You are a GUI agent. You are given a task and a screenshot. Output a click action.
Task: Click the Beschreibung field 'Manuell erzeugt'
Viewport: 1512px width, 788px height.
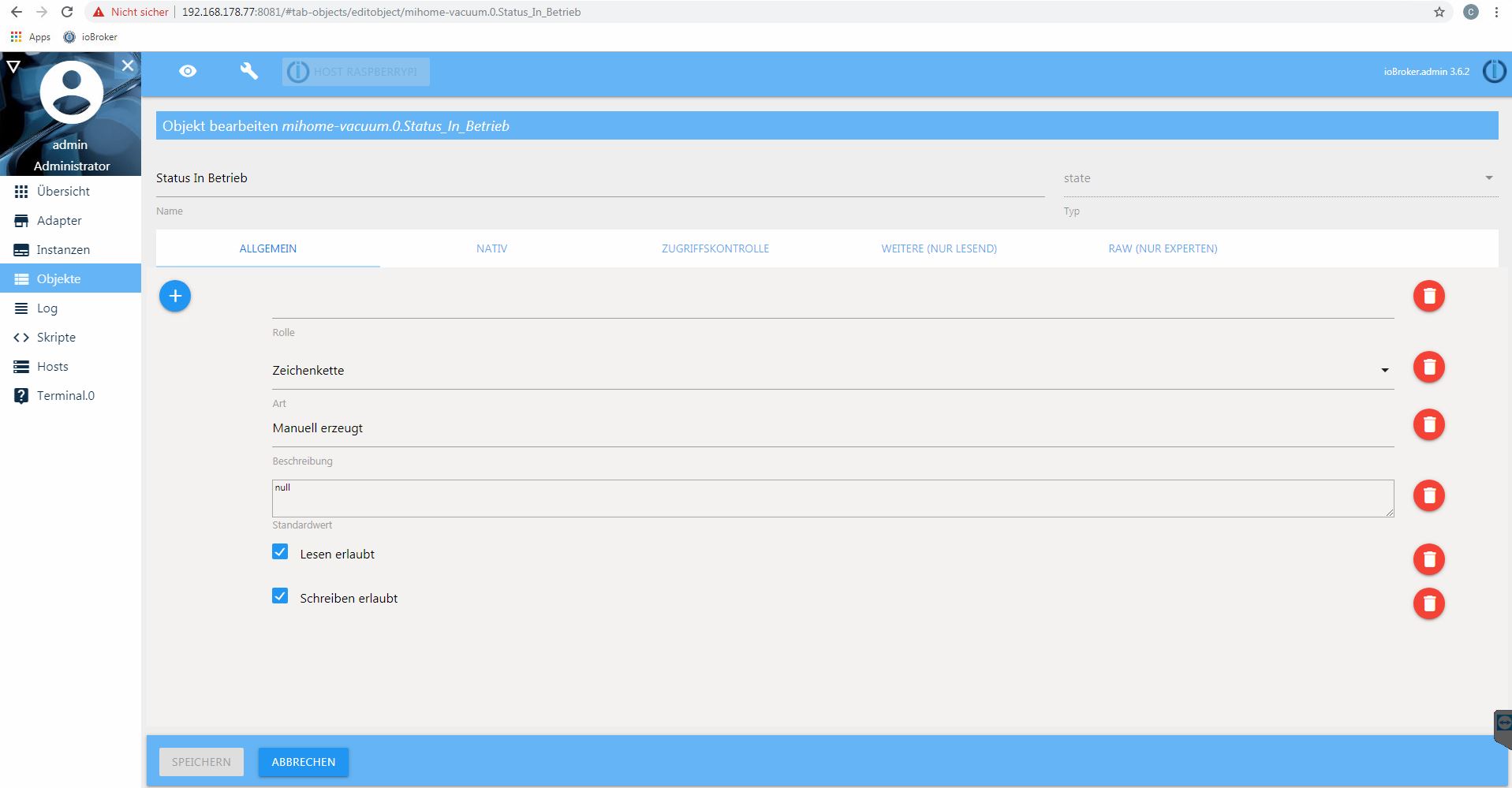pos(833,428)
